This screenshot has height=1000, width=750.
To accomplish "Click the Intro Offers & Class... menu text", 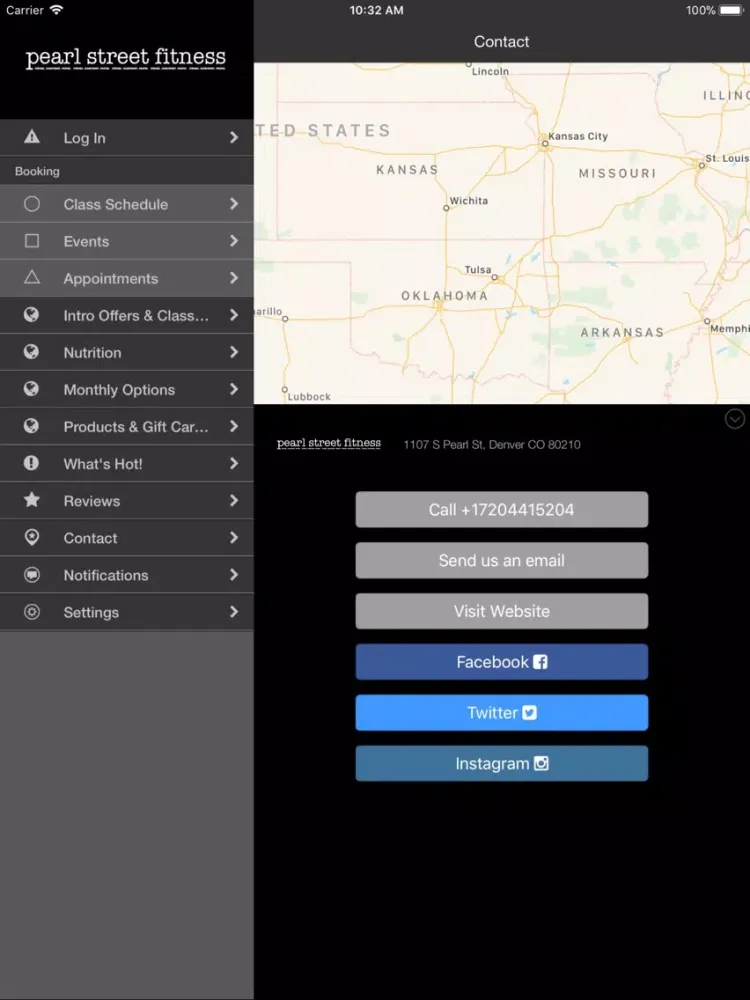I will point(136,316).
